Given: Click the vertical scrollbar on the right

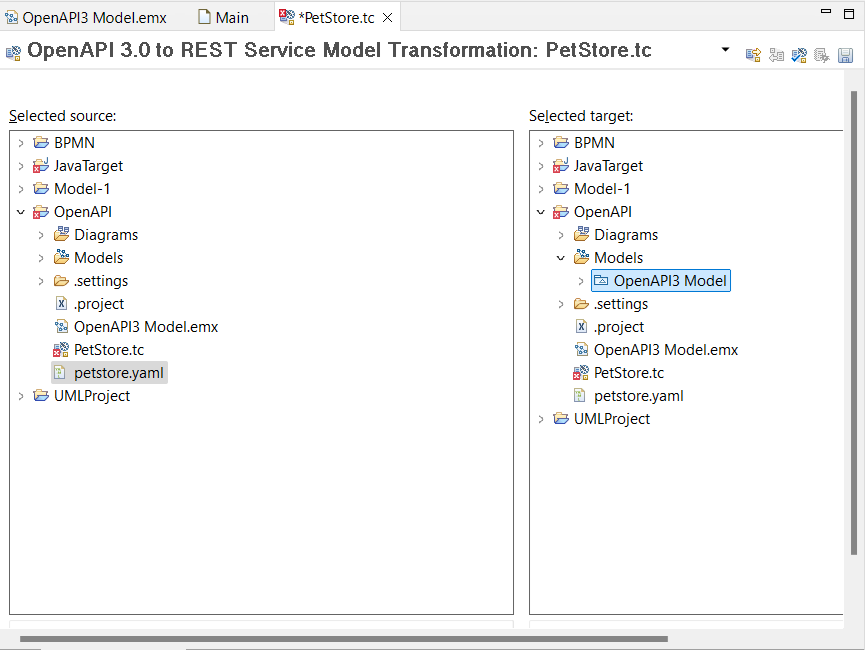Looking at the screenshot, I should [x=854, y=323].
